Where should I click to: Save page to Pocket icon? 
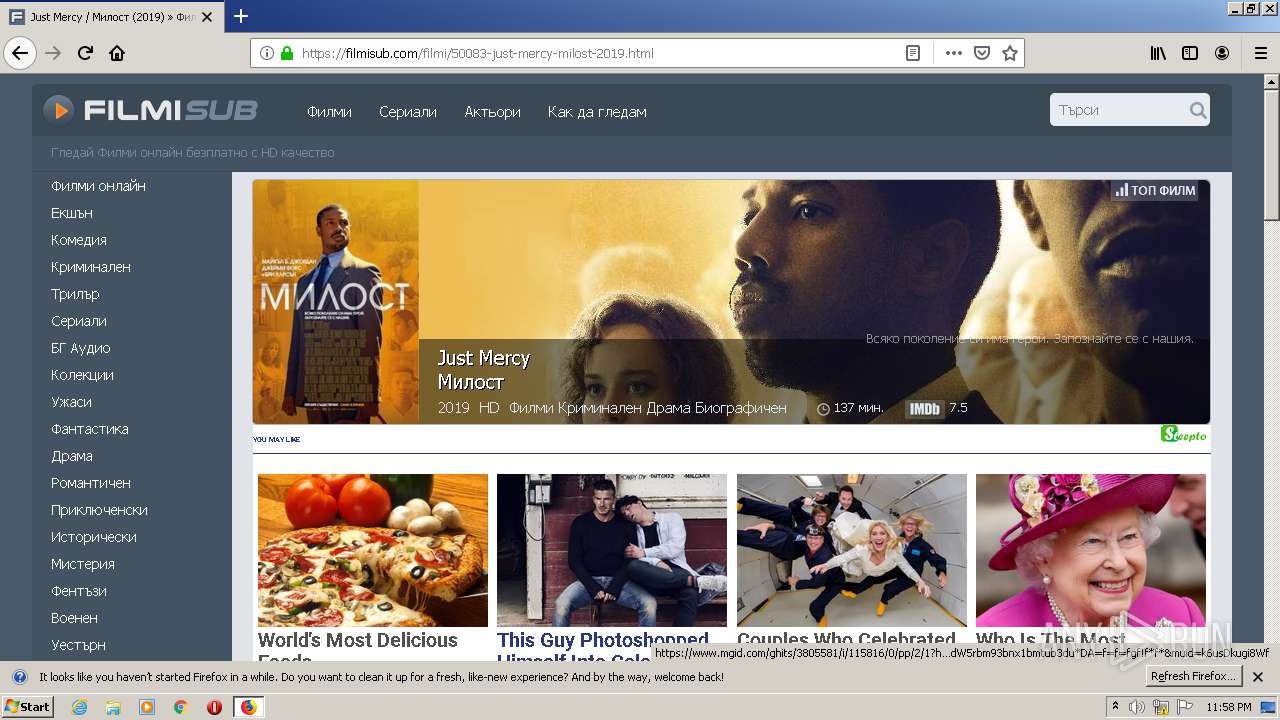tap(982, 53)
